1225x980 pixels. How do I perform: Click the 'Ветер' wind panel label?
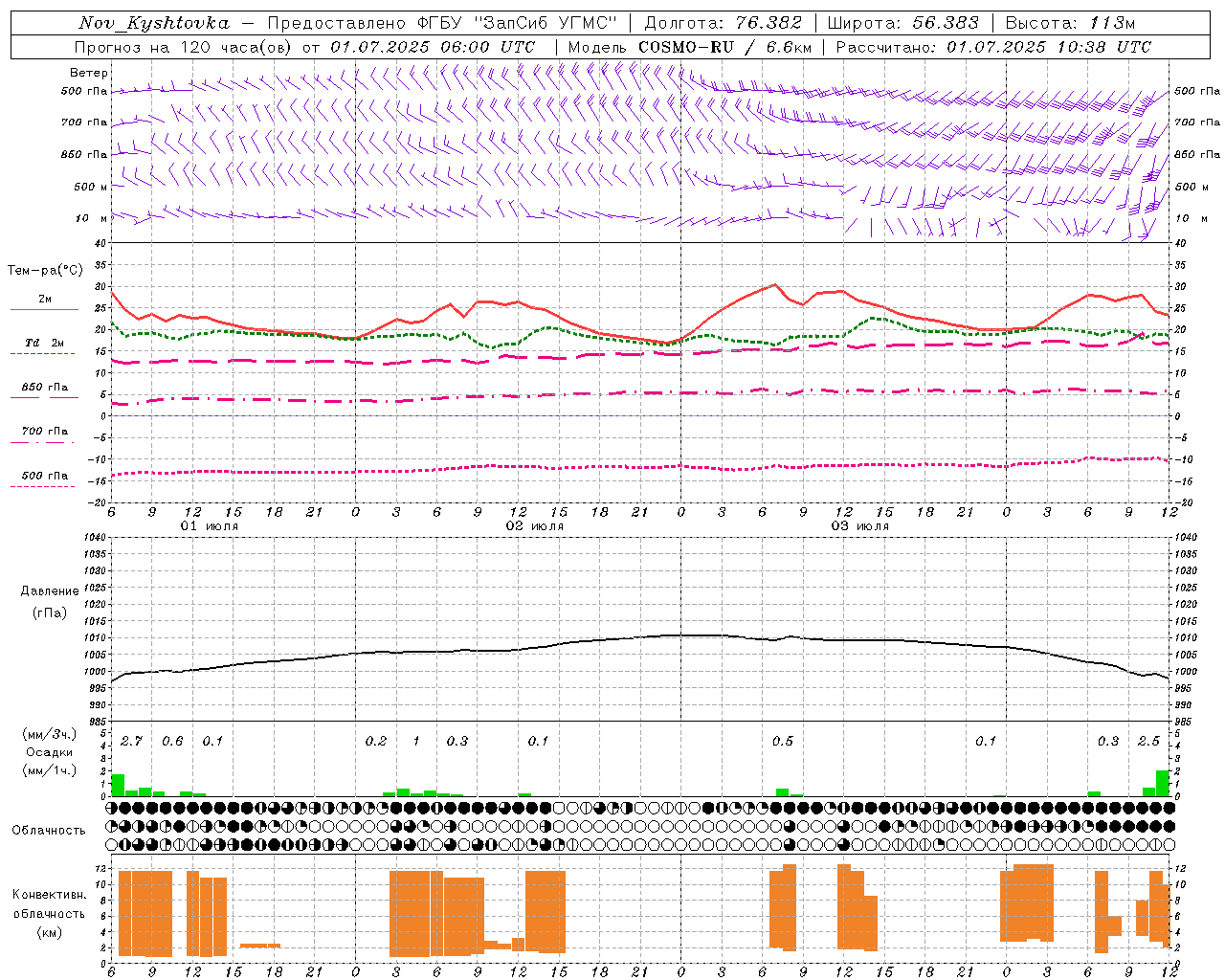(x=89, y=73)
